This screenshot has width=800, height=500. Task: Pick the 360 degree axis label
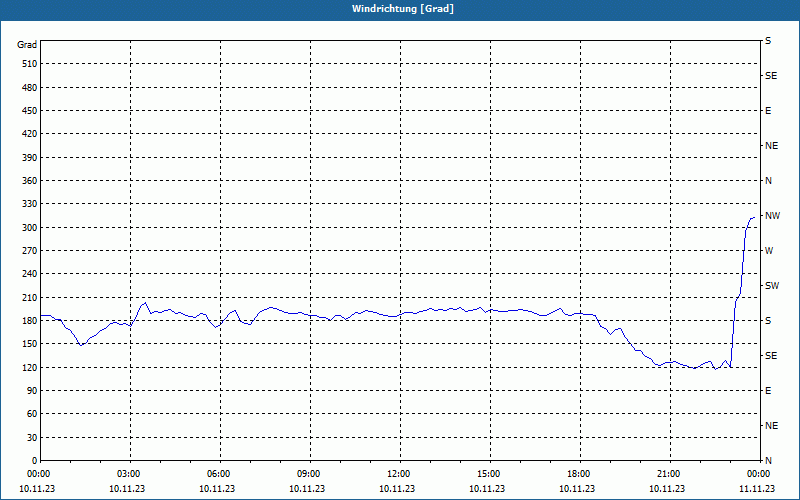[x=30, y=181]
